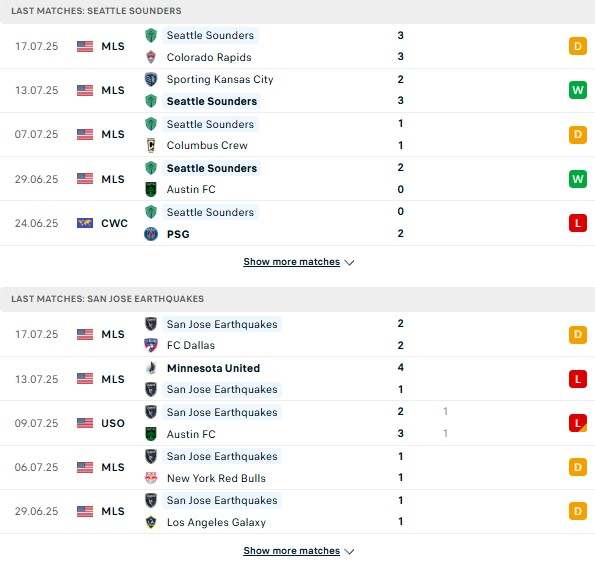The image size is (595, 563).
Task: Select the 09.07.25 USO match row
Action: pos(298,423)
